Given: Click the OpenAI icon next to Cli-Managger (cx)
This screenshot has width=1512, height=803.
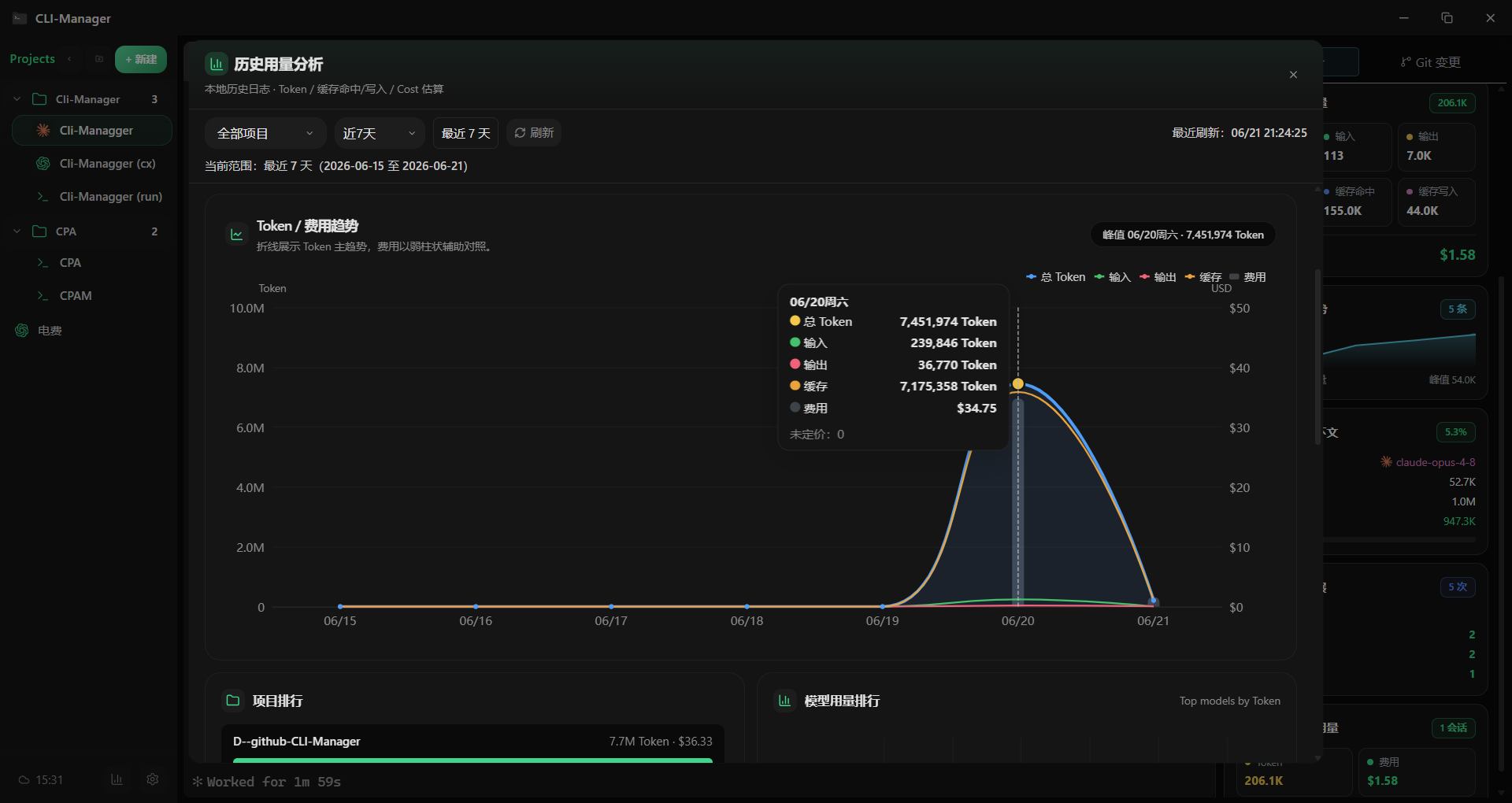Looking at the screenshot, I should click(43, 164).
